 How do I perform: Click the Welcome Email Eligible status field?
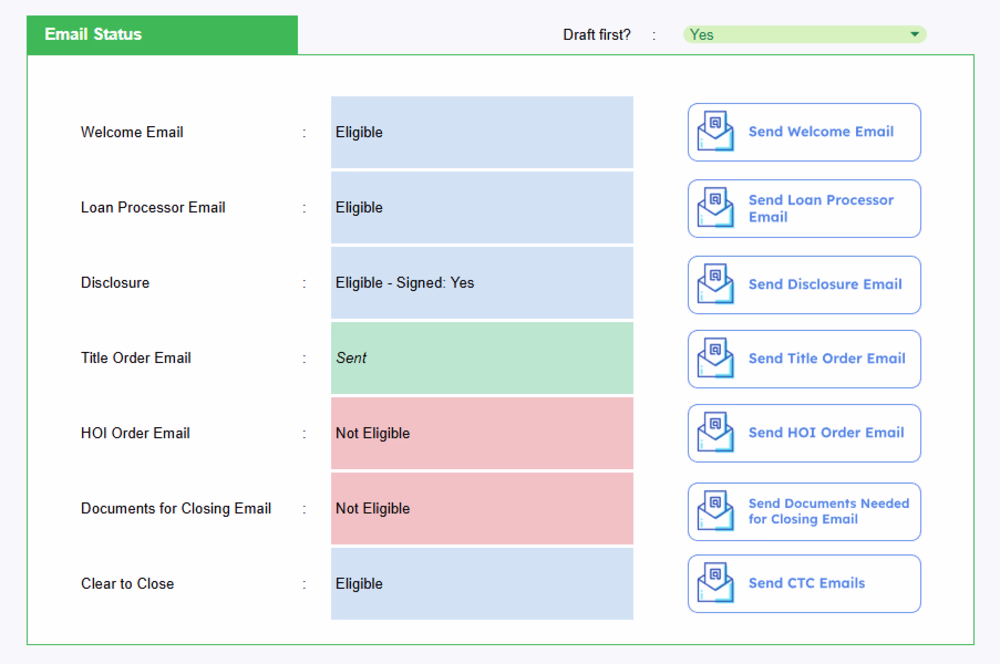coord(482,132)
